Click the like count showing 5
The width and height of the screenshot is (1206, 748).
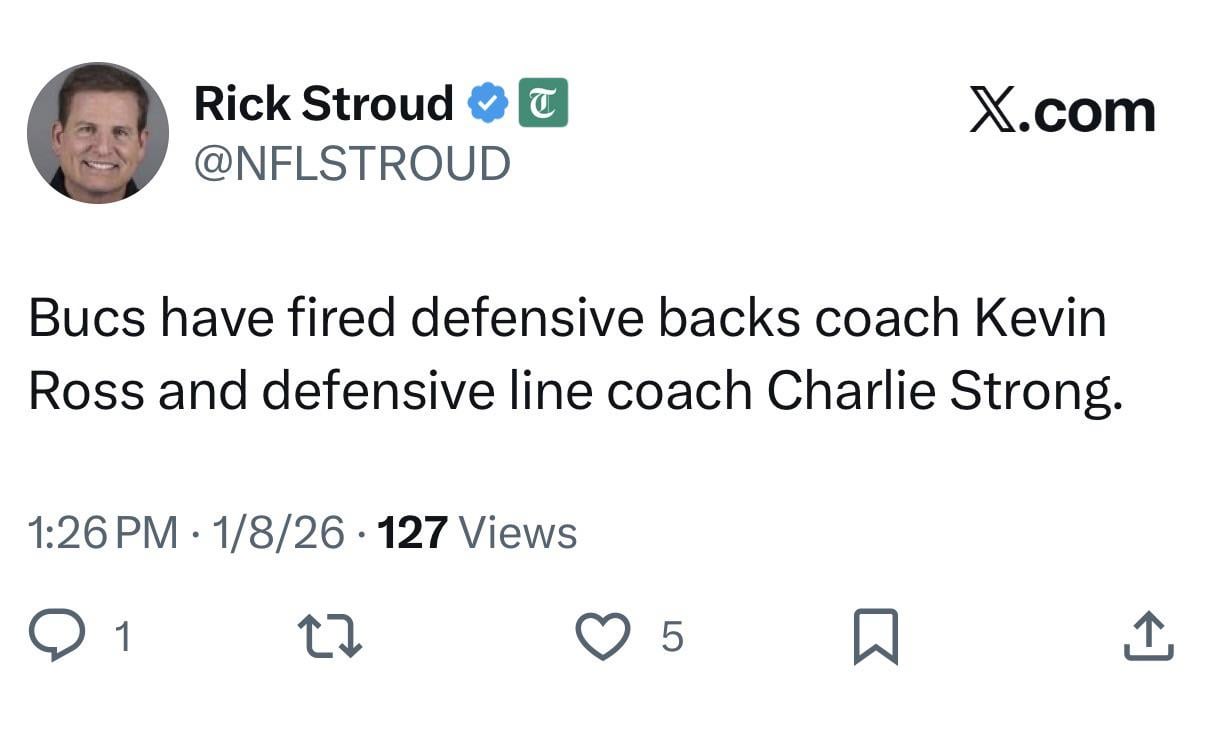pyautogui.click(x=673, y=636)
